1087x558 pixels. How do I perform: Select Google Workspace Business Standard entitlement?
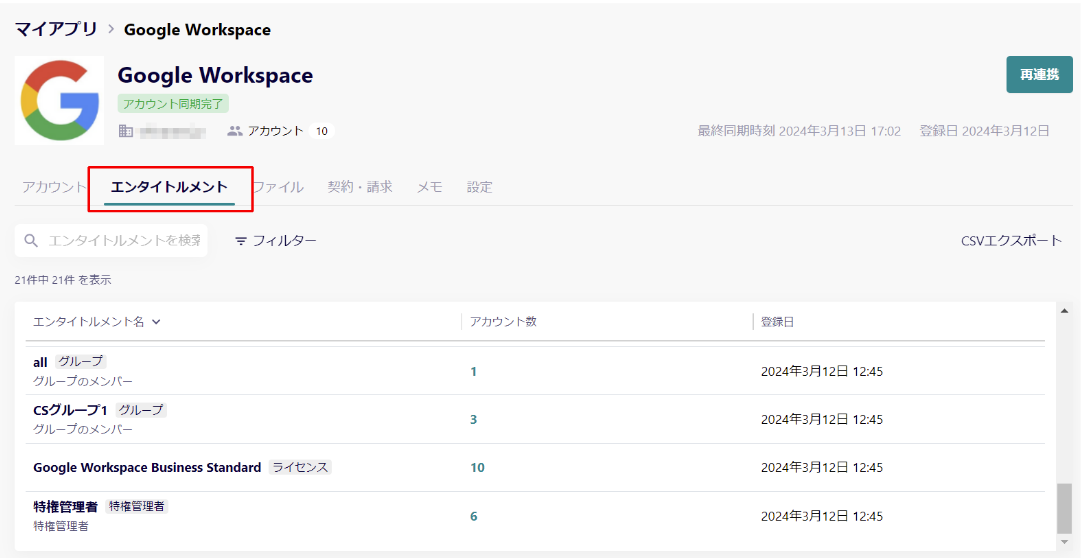click(147, 468)
